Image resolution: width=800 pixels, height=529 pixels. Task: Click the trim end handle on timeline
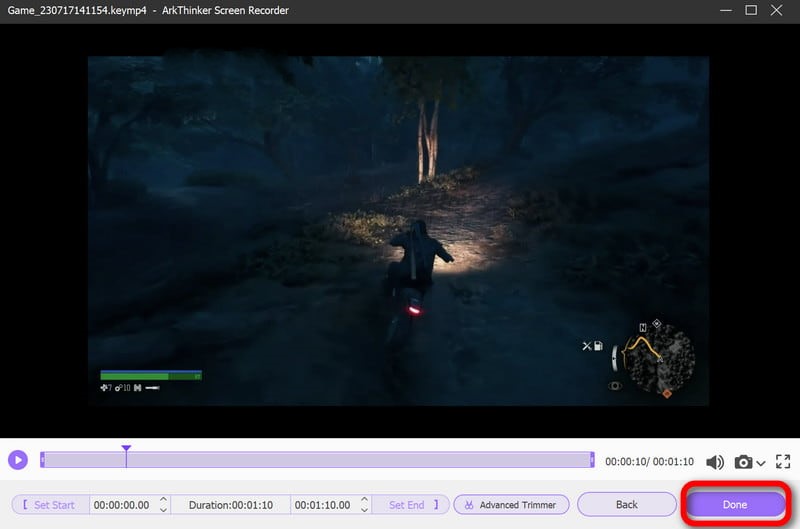coord(592,460)
